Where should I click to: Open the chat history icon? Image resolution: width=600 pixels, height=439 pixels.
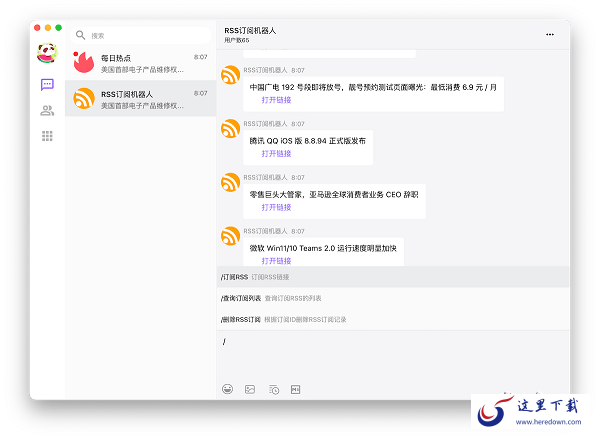(x=274, y=390)
